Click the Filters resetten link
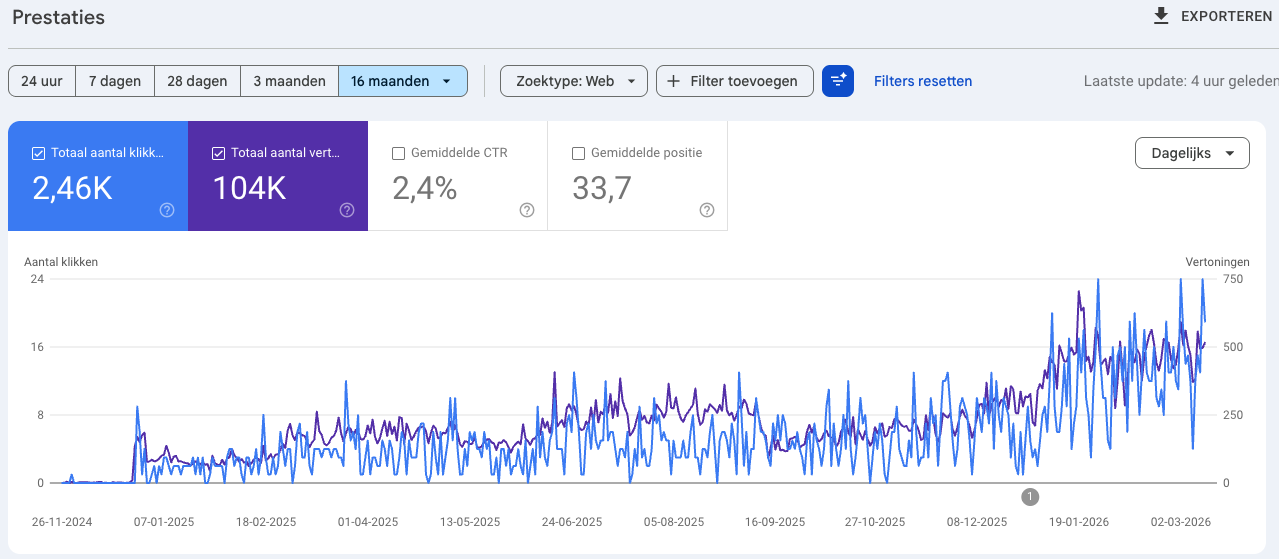 [923, 81]
